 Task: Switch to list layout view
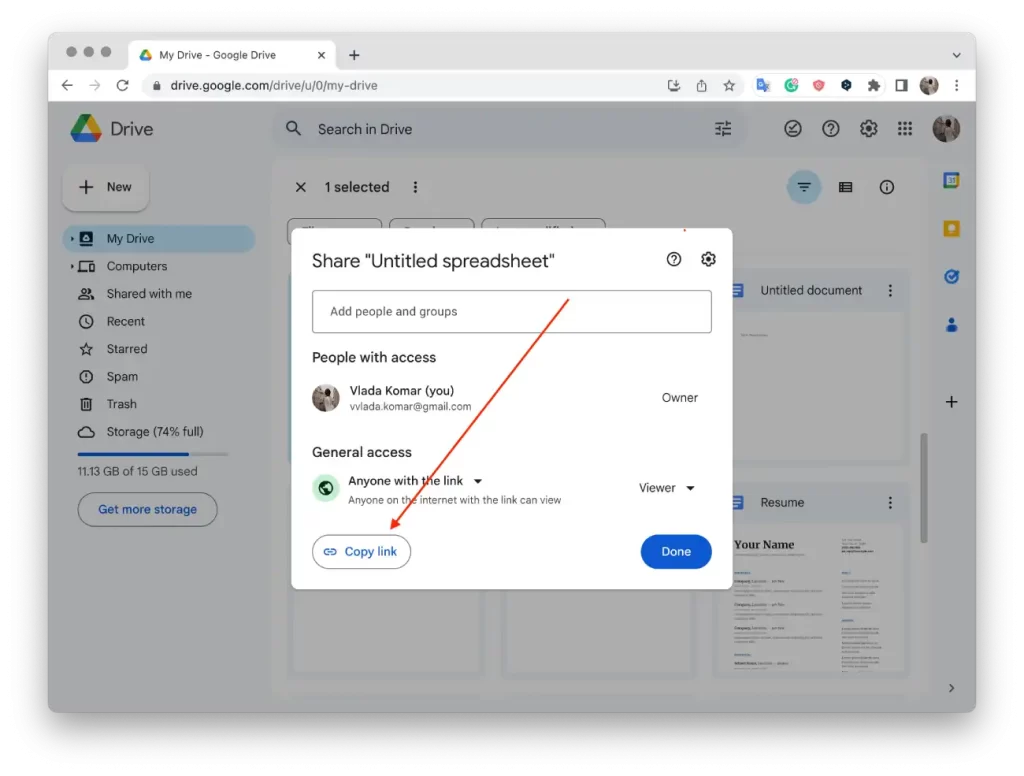tap(846, 187)
